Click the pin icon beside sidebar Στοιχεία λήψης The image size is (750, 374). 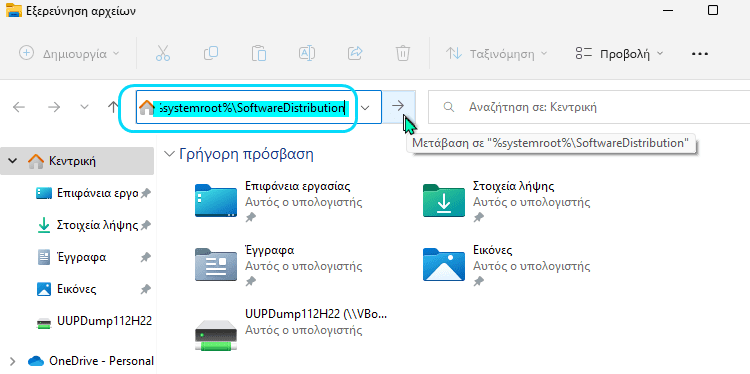click(146, 225)
